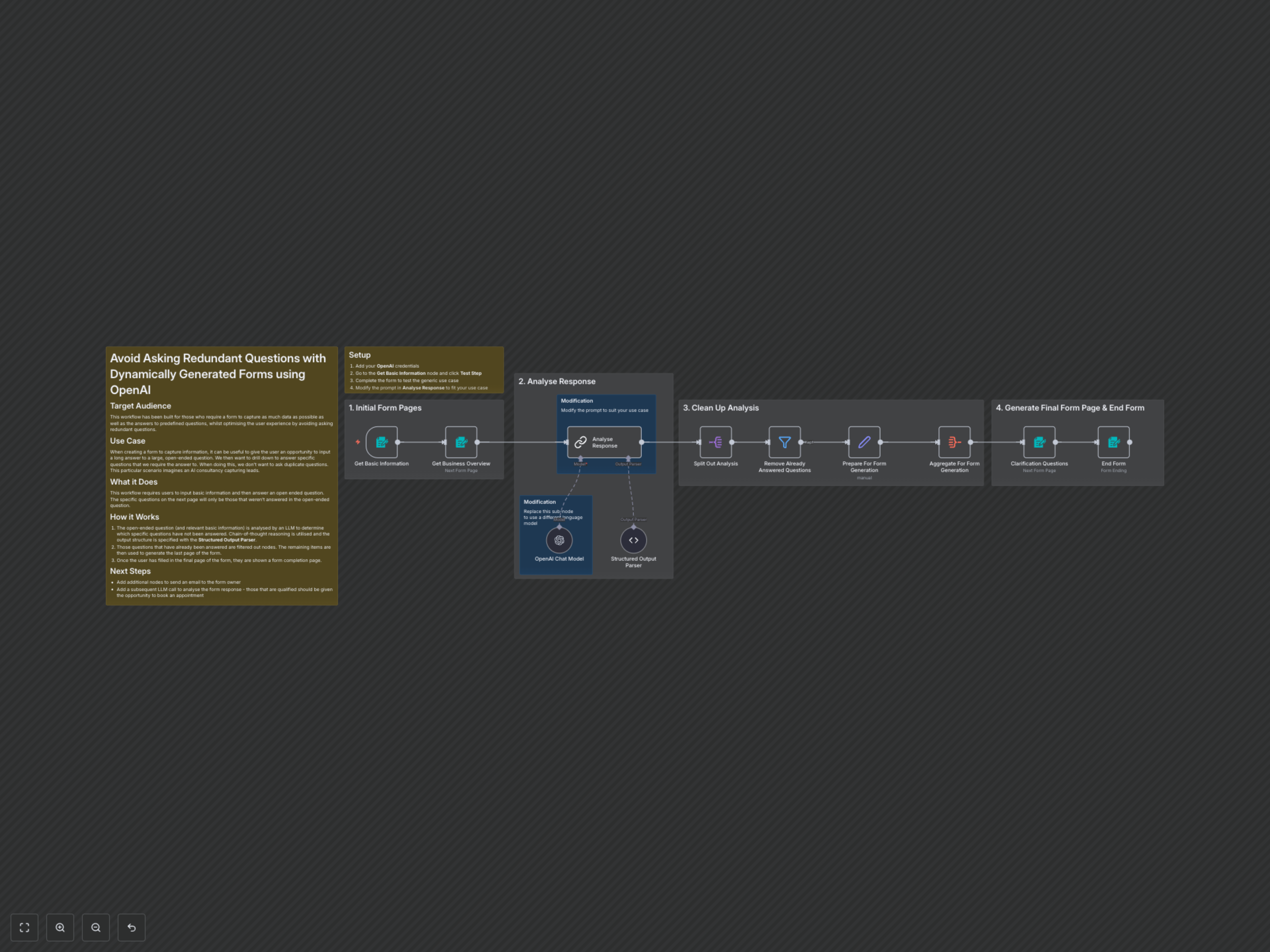This screenshot has height=952, width=1270.
Task: Click the fit-to-view button
Action: point(24,927)
